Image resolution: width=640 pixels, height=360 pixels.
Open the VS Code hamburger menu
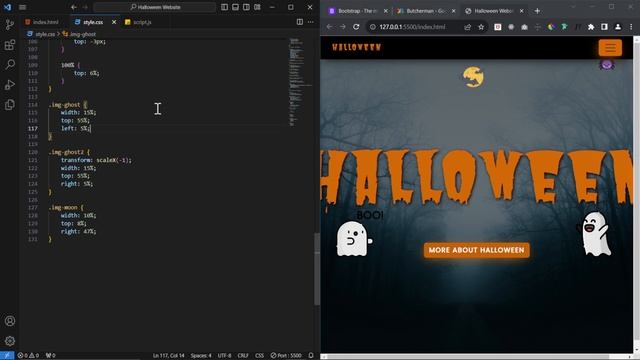[x=22, y=7]
